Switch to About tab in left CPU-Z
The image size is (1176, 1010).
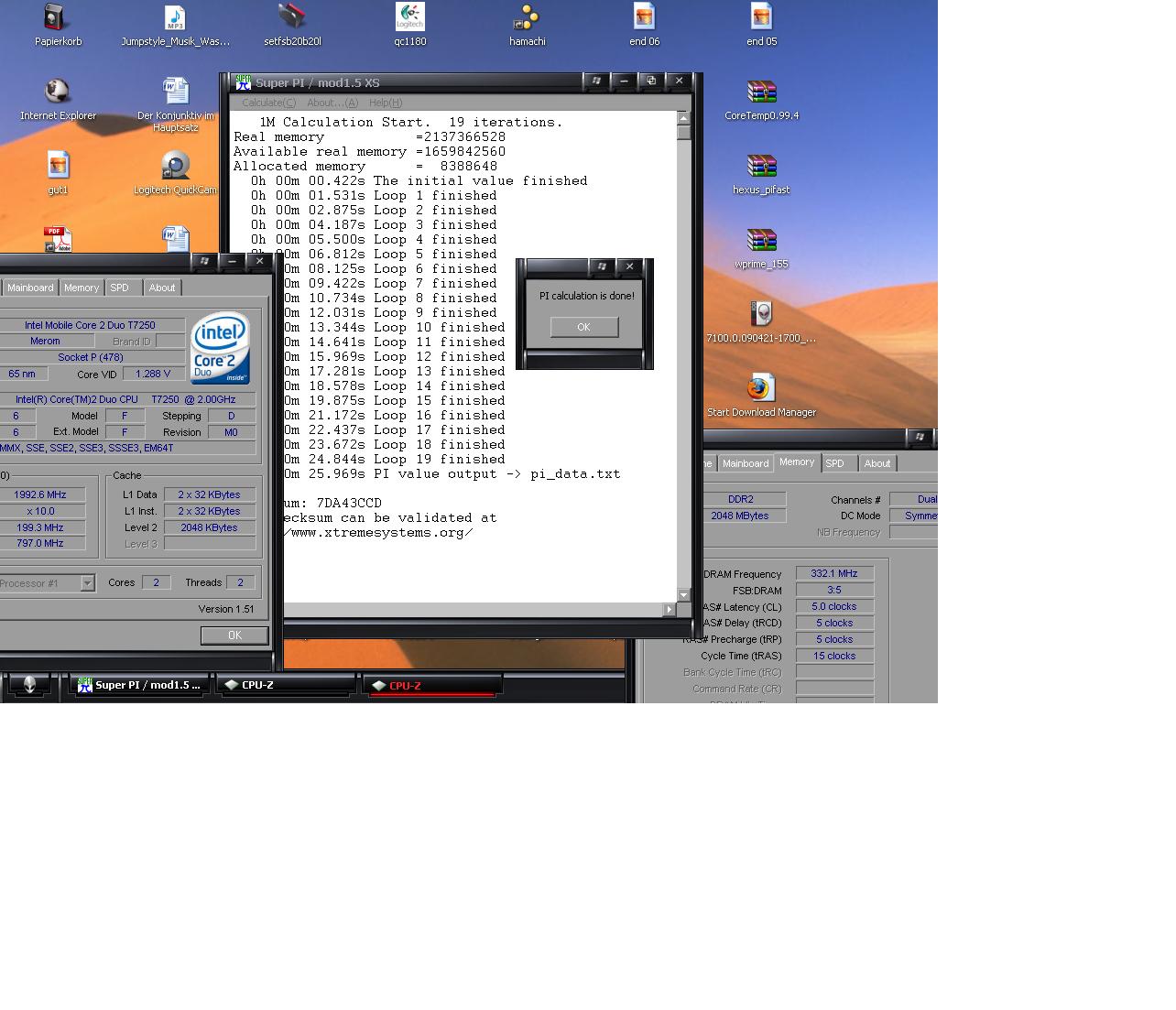tap(162, 288)
